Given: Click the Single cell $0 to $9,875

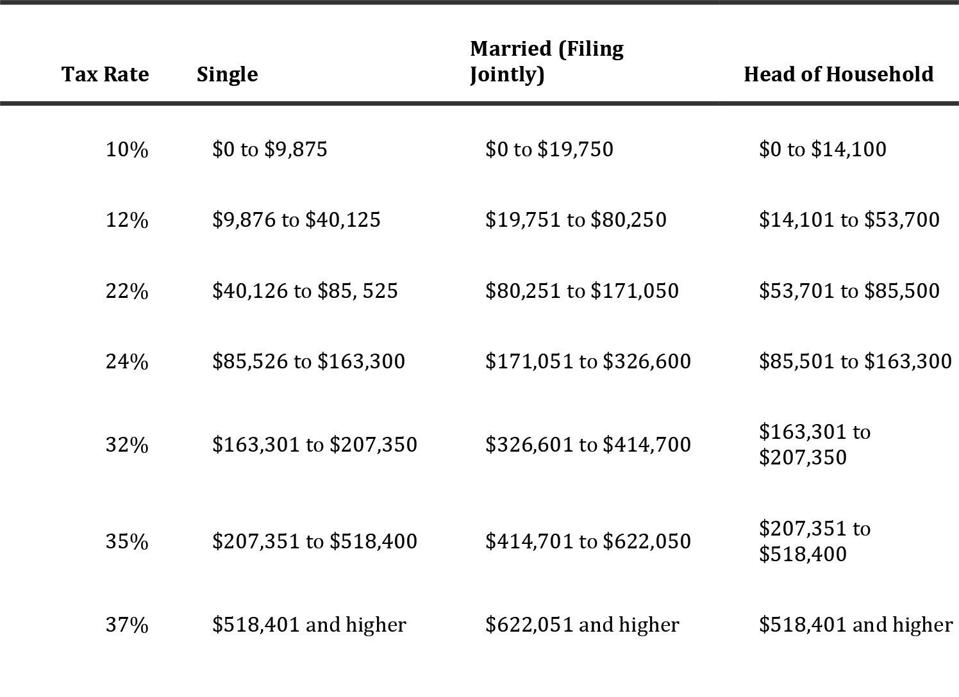Looking at the screenshot, I should coord(269,150).
